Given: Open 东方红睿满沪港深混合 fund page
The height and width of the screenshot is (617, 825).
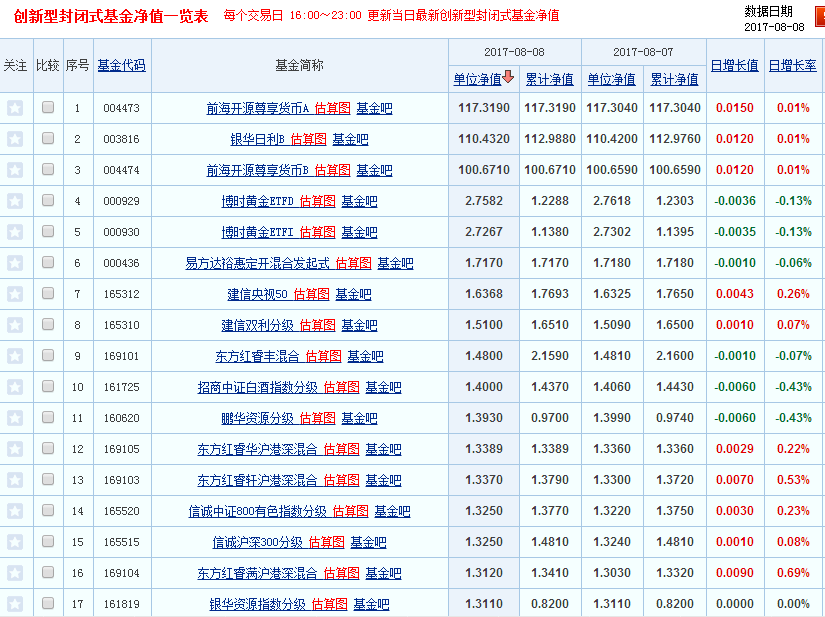Looking at the screenshot, I should (258, 573).
